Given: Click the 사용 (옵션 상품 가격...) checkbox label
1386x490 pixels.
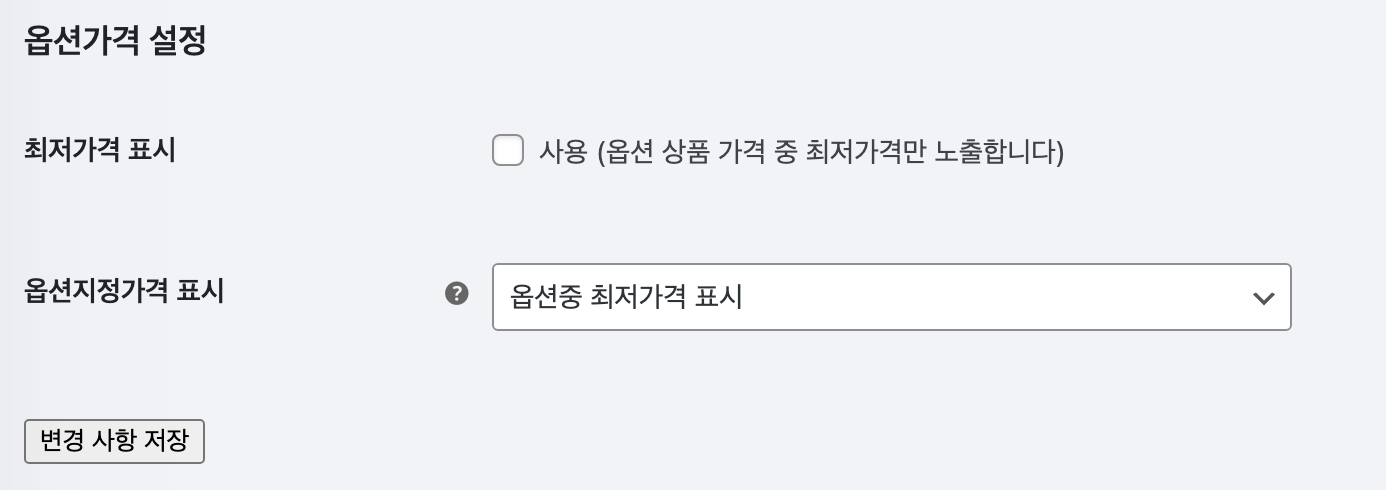Looking at the screenshot, I should coord(802,152).
